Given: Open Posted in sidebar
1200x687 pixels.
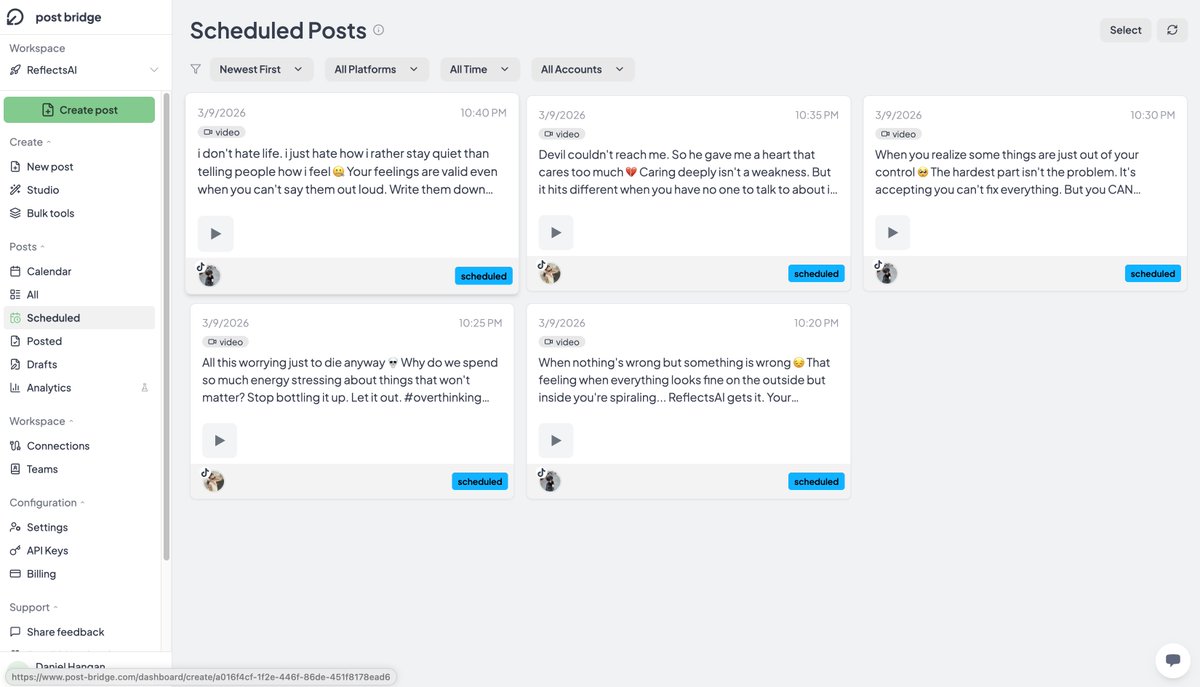Looking at the screenshot, I should [x=79, y=341].
